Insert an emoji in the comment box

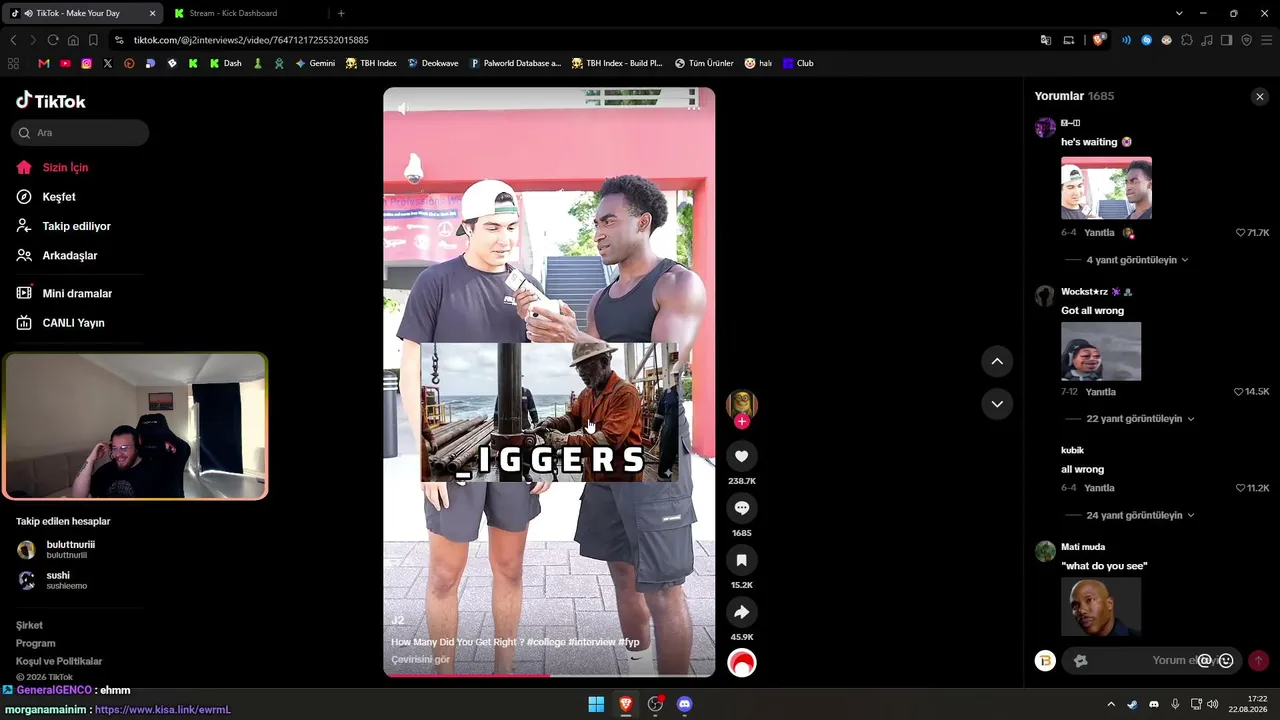[x=1226, y=660]
